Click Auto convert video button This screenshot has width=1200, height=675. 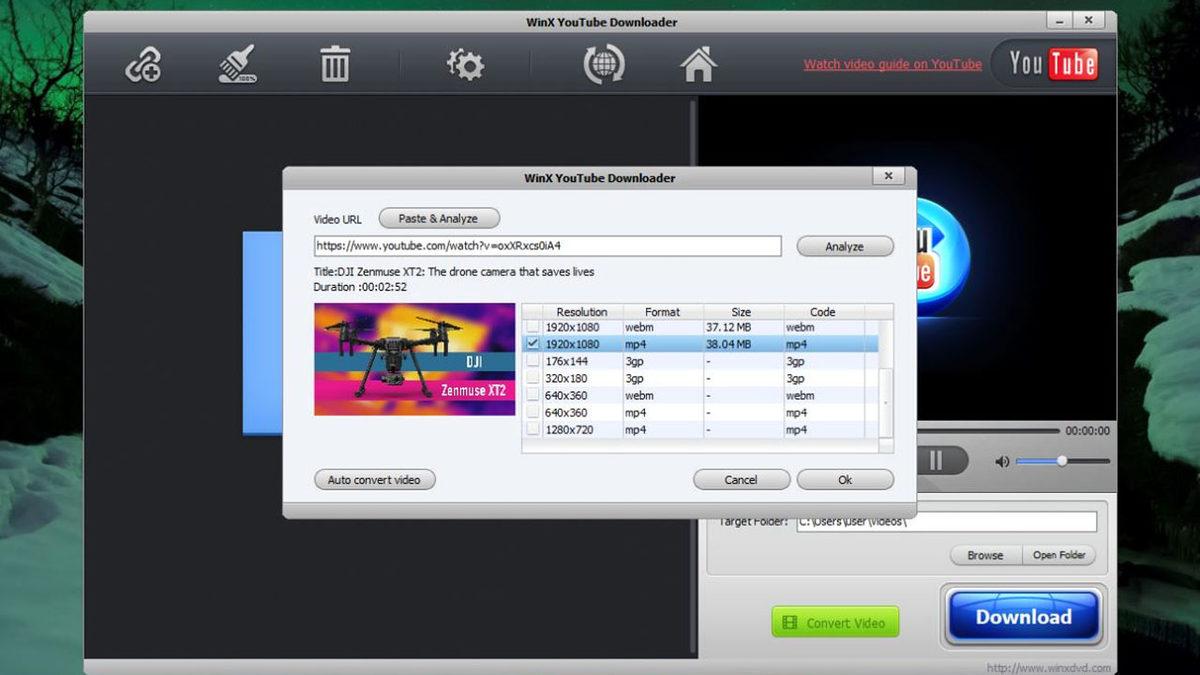[x=374, y=479]
